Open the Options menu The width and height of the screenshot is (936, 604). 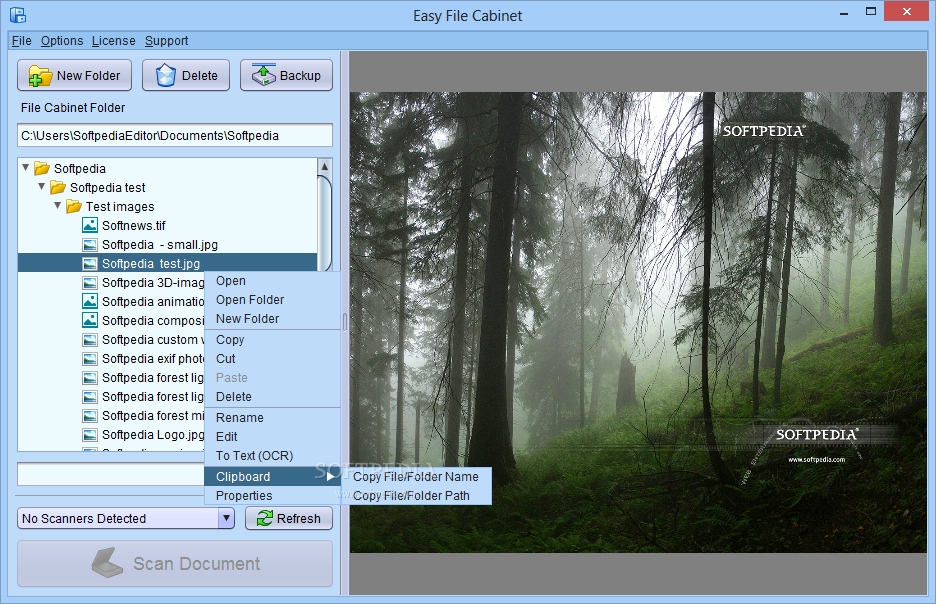tap(62, 41)
